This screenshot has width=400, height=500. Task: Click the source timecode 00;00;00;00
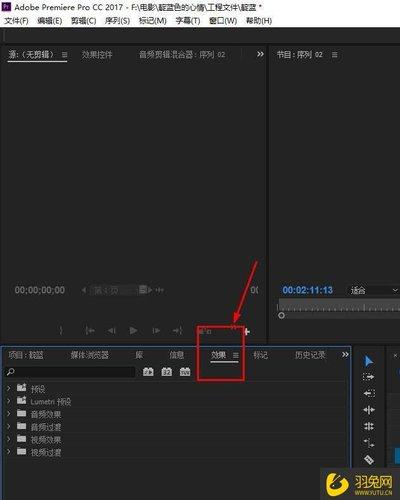tap(39, 290)
